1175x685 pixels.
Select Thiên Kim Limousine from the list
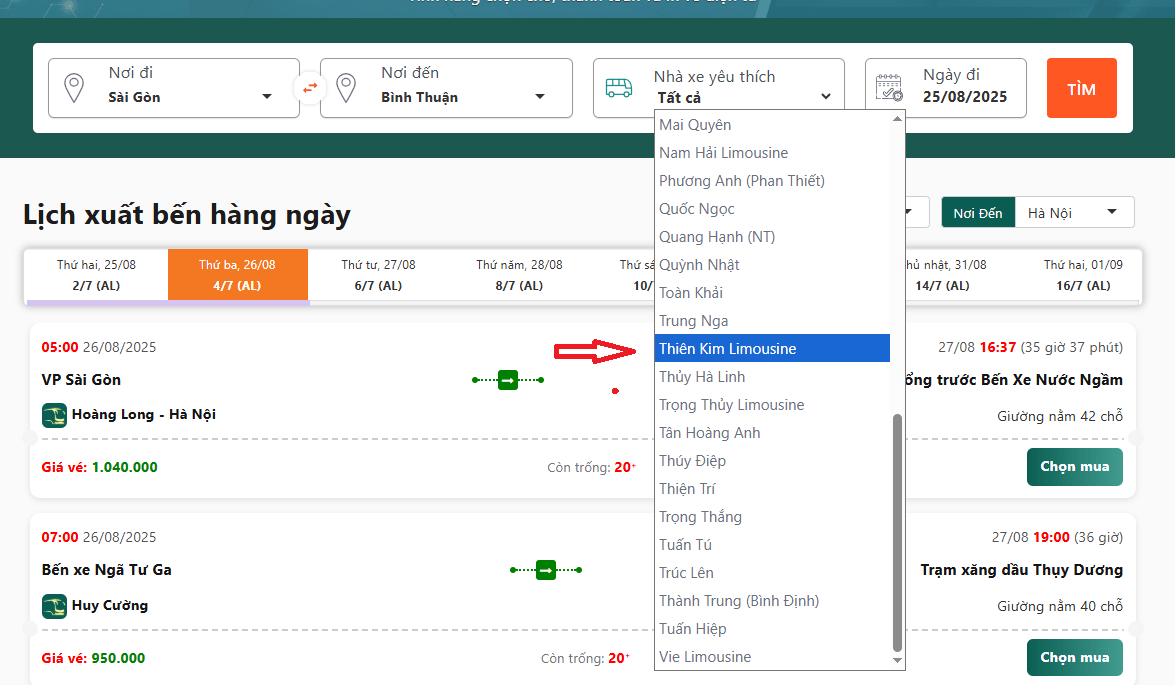pyautogui.click(x=728, y=349)
